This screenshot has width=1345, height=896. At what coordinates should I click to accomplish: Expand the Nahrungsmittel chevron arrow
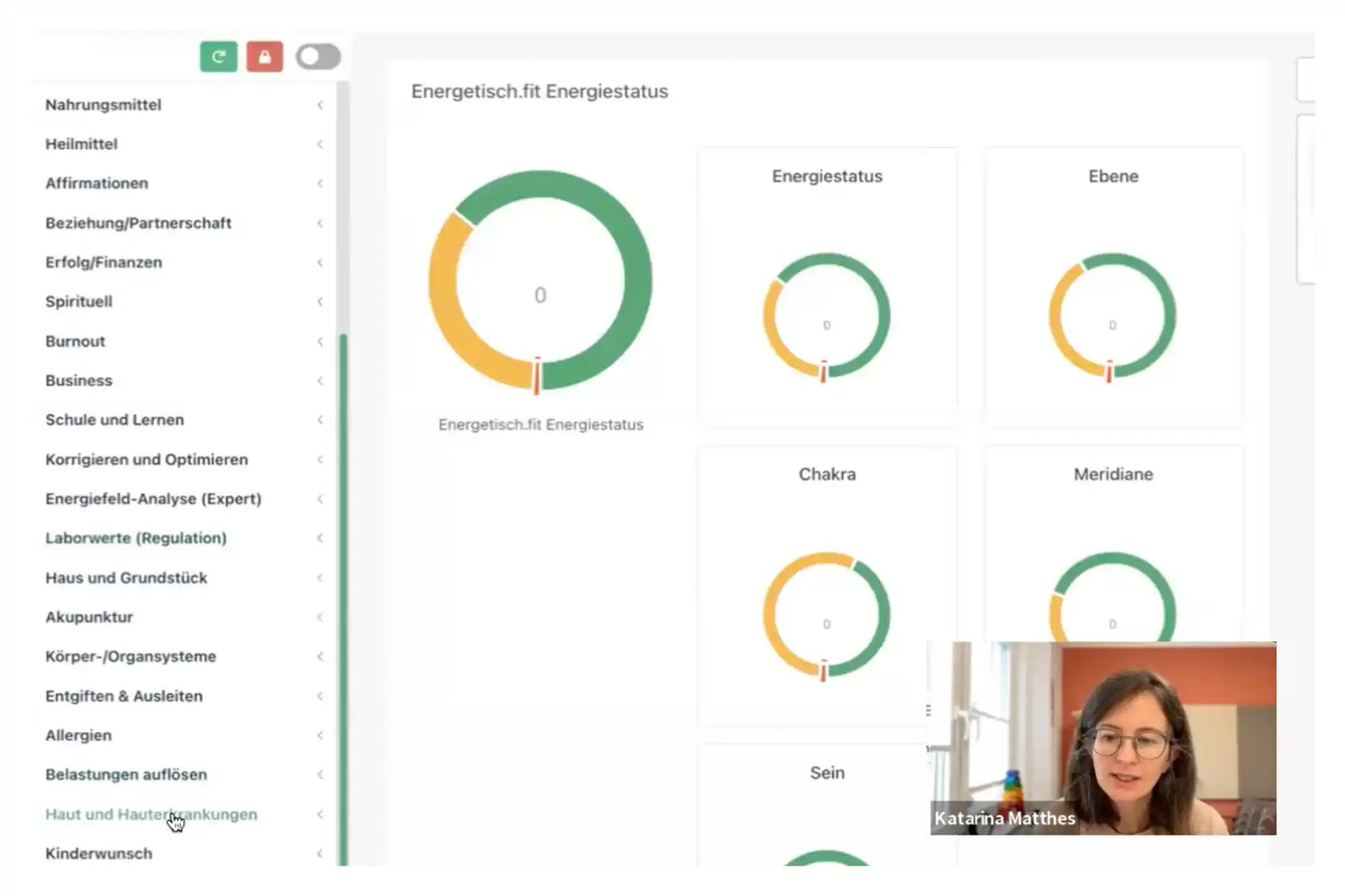click(x=320, y=105)
